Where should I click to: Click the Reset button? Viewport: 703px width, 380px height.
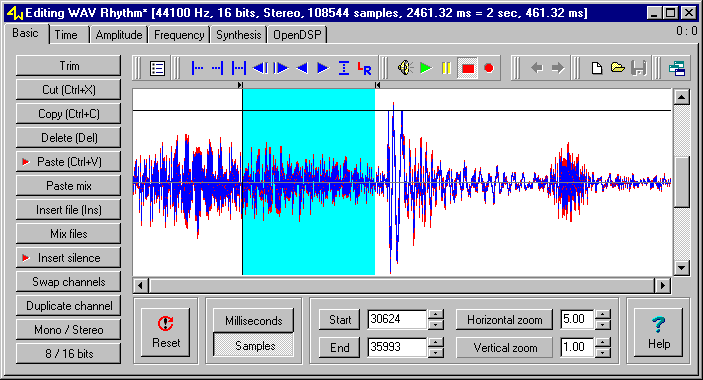[x=165, y=332]
